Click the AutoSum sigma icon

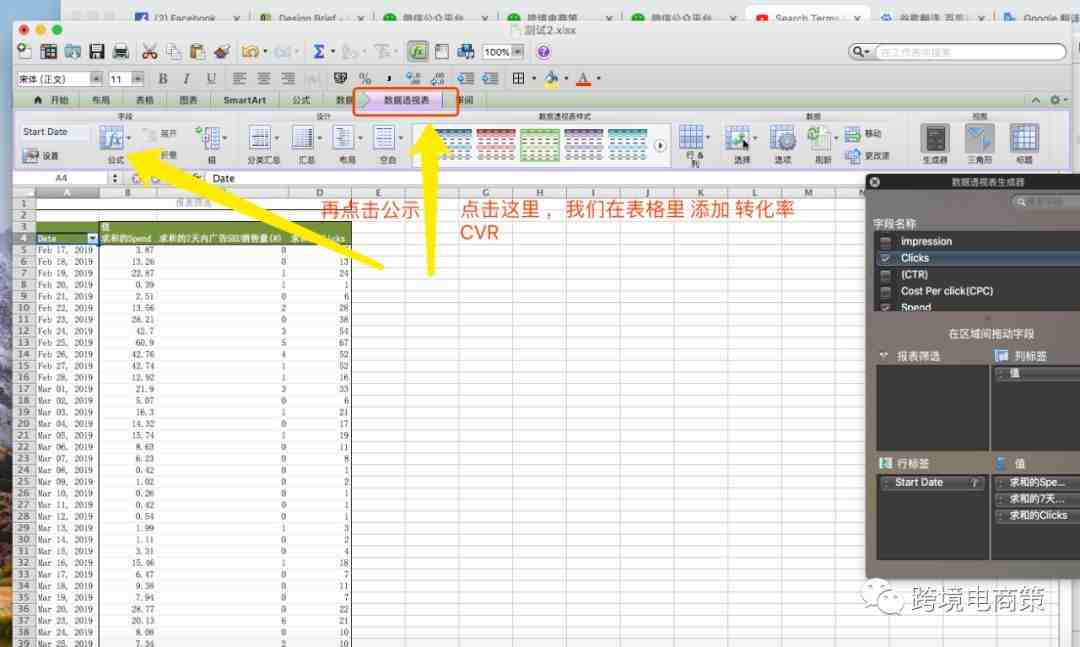(x=319, y=52)
